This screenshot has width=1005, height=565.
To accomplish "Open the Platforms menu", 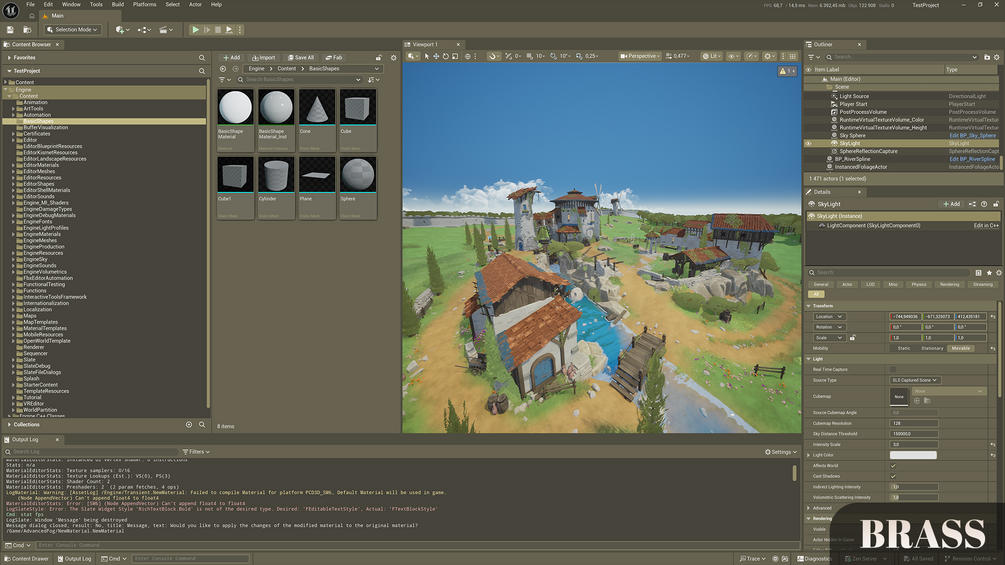I will click(x=144, y=4).
